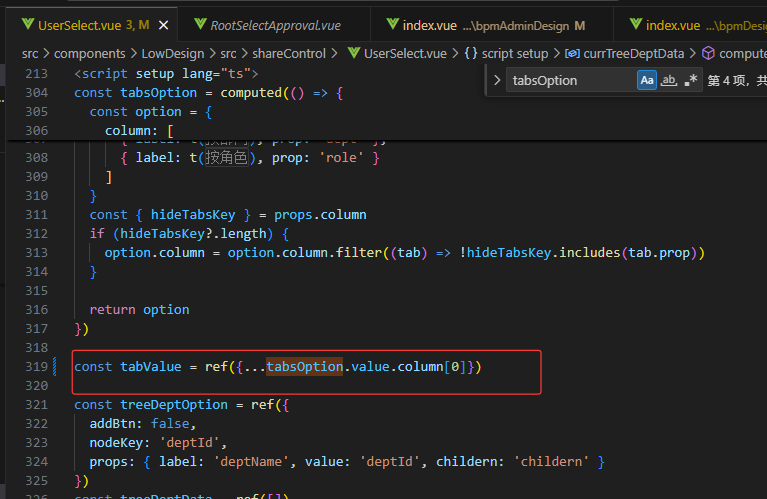Click highlighted tabsOption on line 319

(x=304, y=367)
